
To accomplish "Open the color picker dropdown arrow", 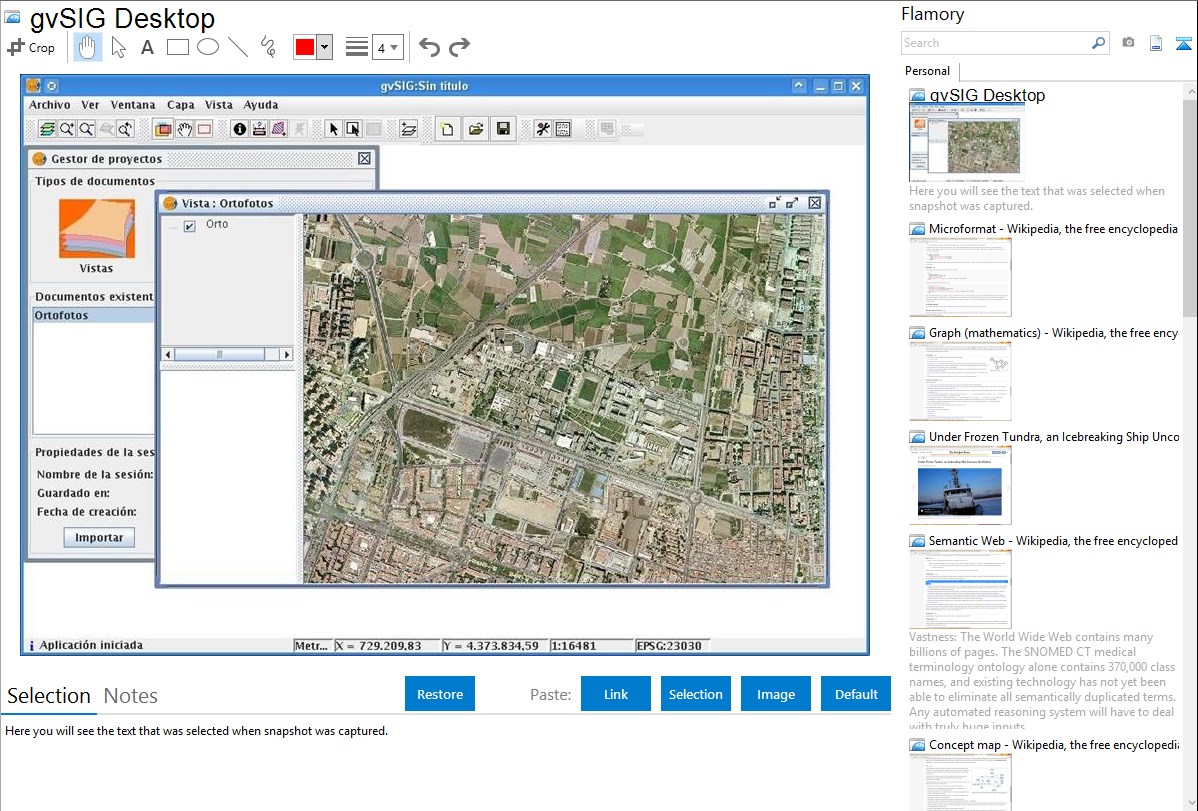I will pyautogui.click(x=324, y=47).
